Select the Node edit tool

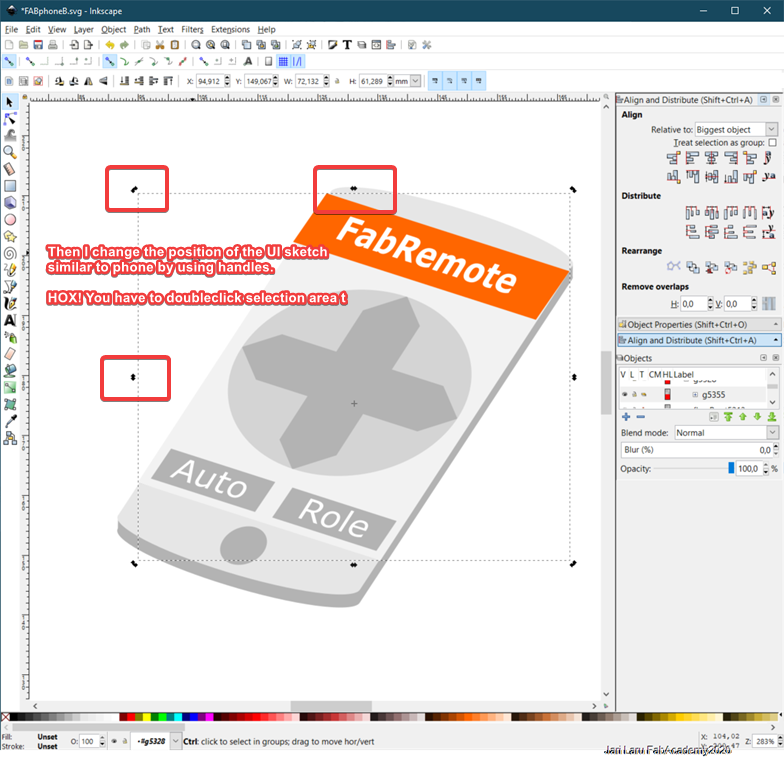pos(10,119)
